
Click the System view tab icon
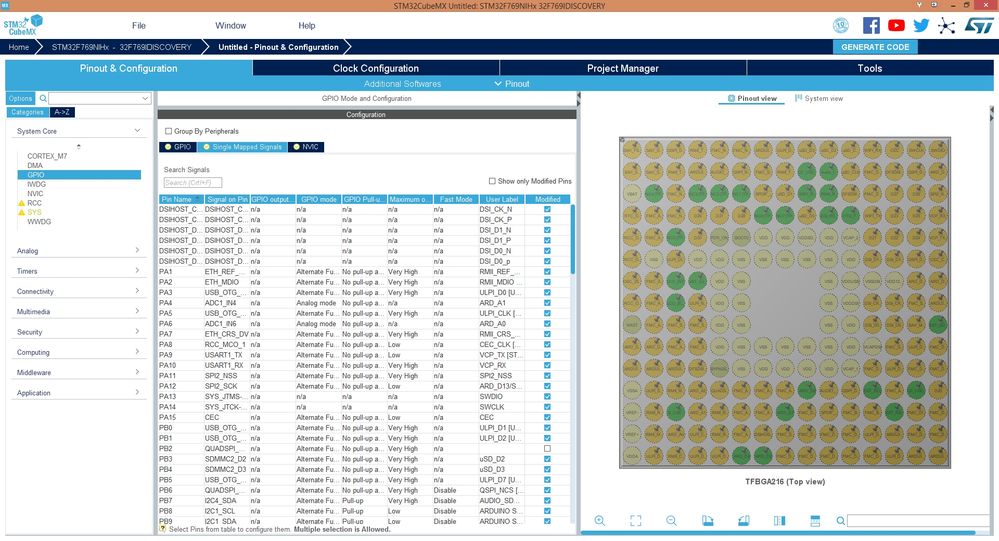[x=798, y=98]
